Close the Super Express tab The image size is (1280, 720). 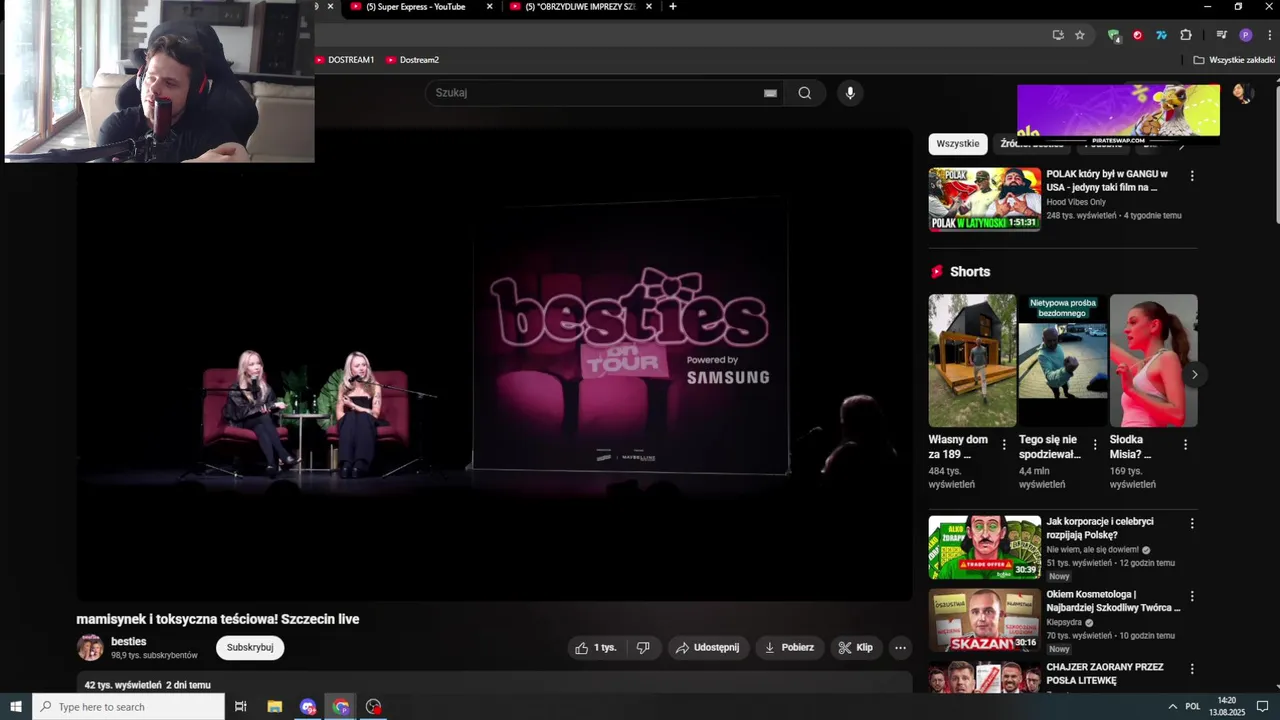coord(489,7)
